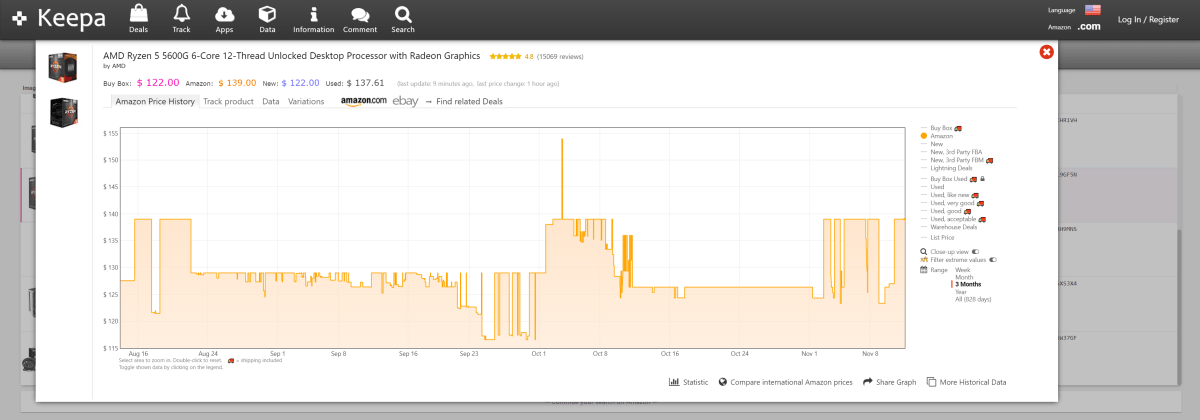Click the Data box icon
This screenshot has height=420, width=1200.
[x=267, y=14]
